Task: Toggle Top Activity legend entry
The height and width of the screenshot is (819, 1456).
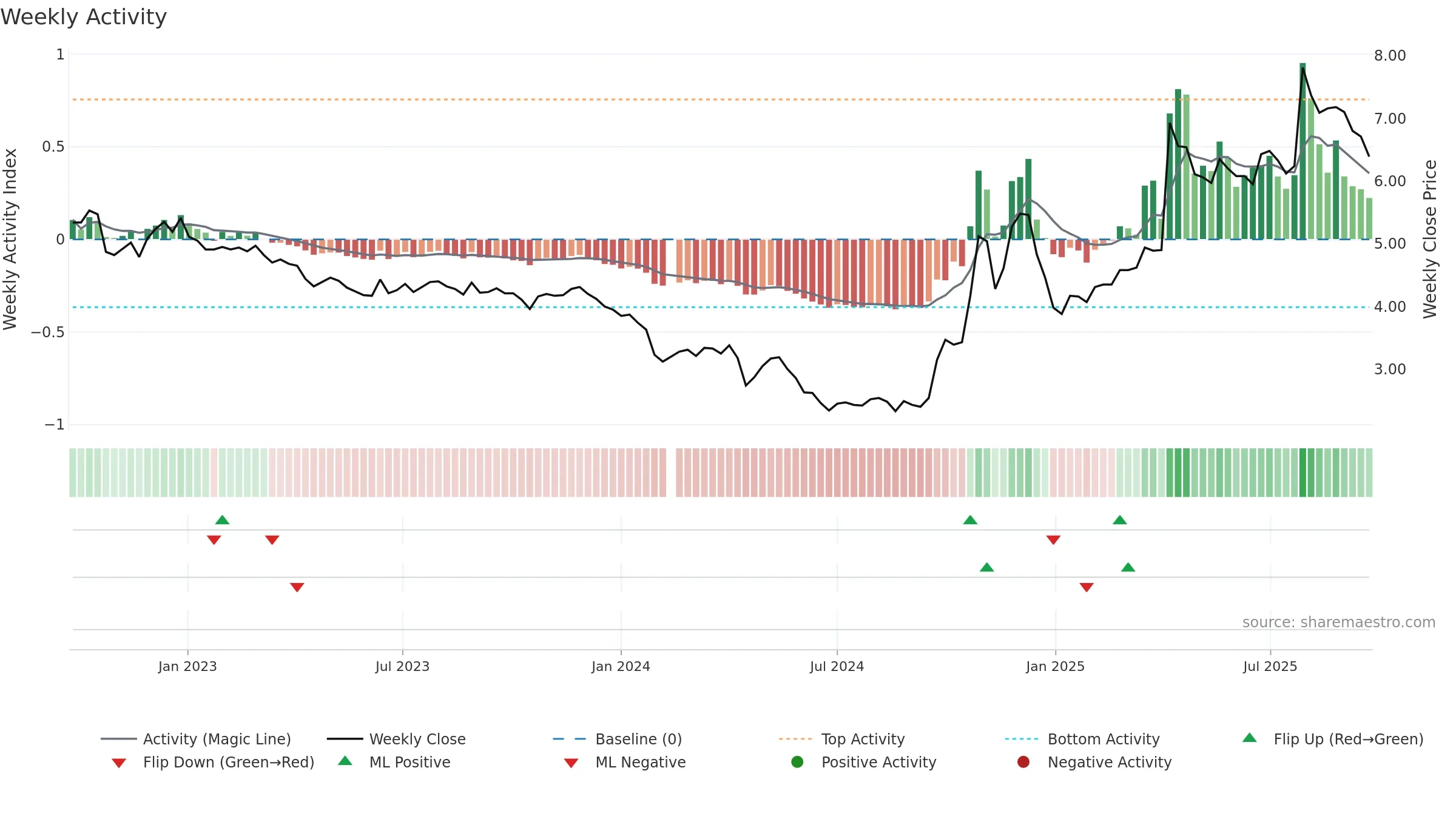Action: pyautogui.click(x=841, y=739)
